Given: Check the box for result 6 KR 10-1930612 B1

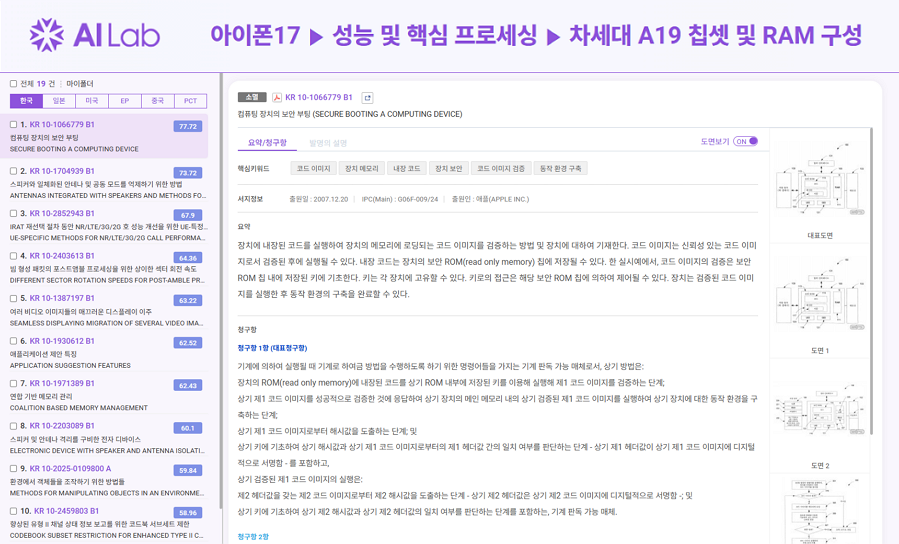Looking at the screenshot, I should [13, 341].
